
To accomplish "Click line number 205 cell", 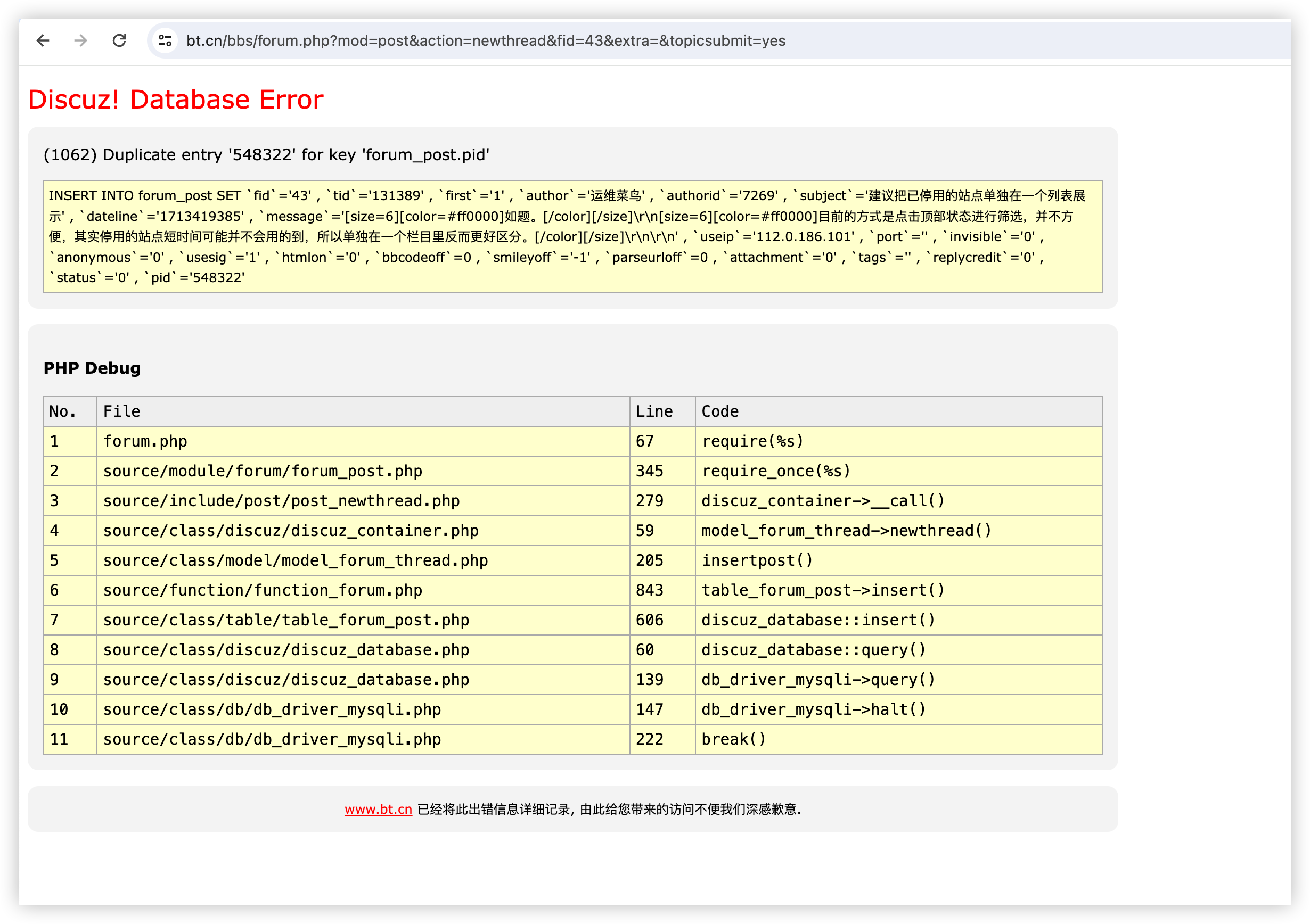I will [662, 560].
